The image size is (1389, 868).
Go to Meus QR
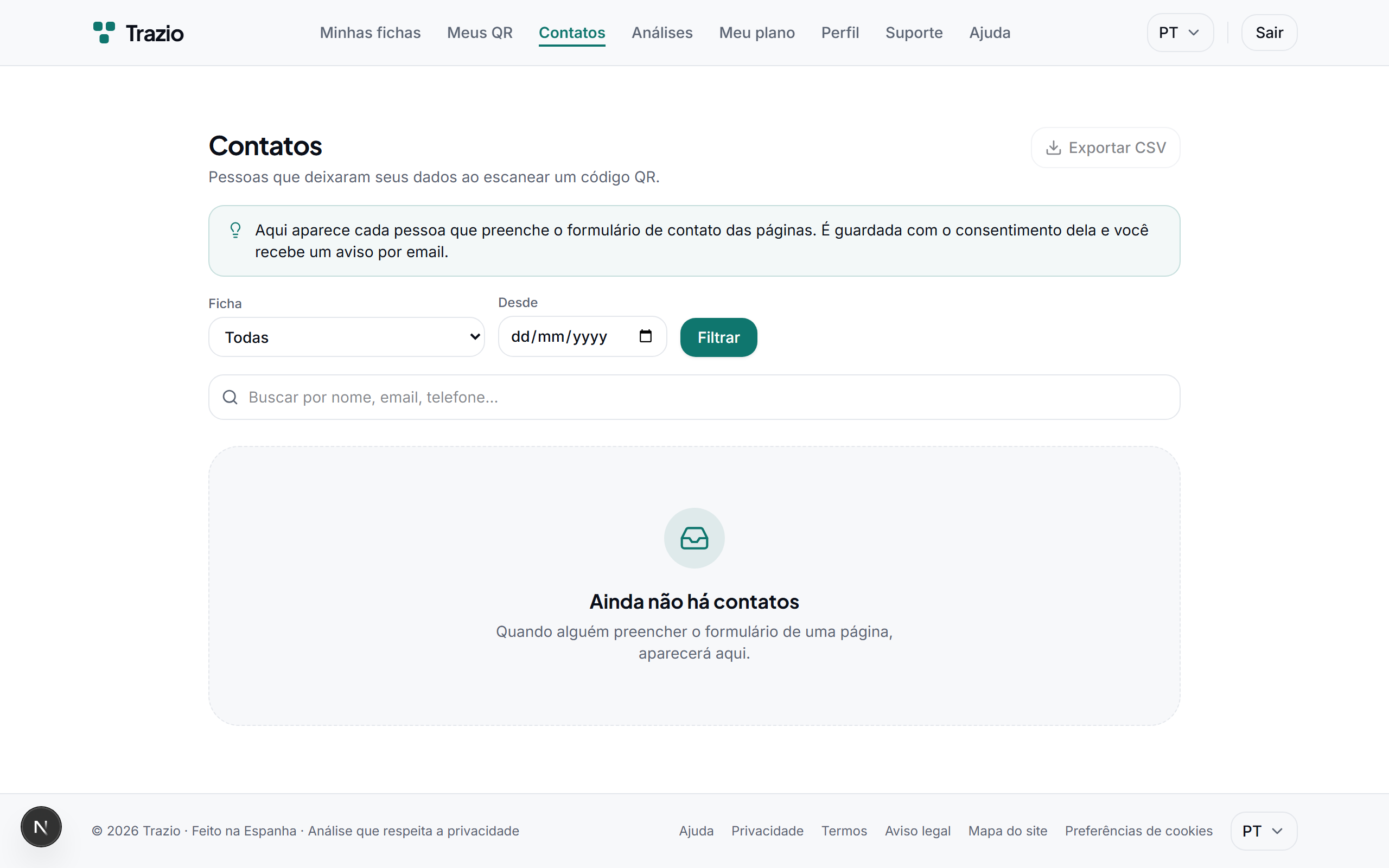[x=480, y=33]
